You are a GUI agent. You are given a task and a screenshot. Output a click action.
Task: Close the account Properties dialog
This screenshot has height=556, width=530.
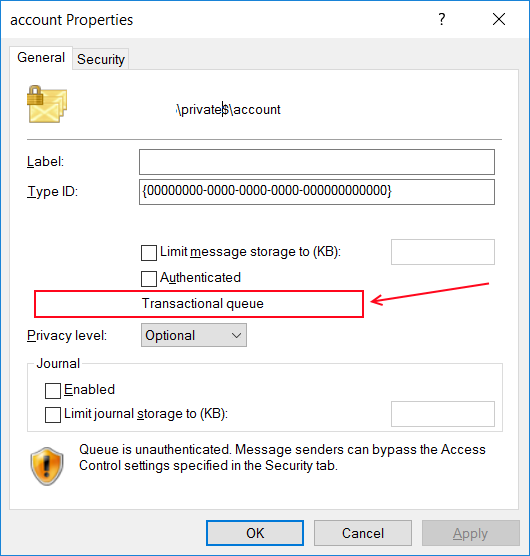point(499,19)
